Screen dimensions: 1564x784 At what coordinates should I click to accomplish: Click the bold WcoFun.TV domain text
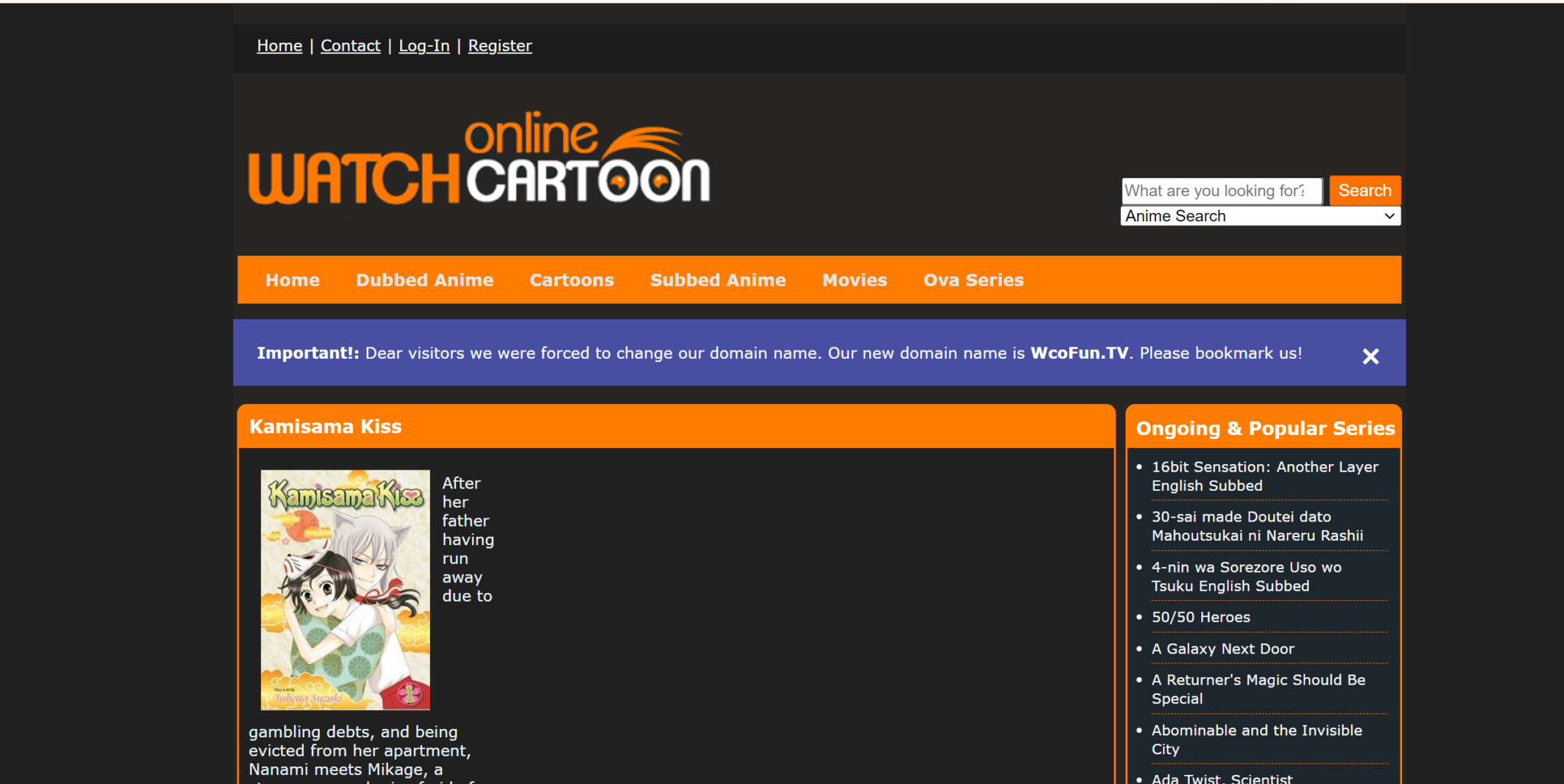coord(1079,353)
